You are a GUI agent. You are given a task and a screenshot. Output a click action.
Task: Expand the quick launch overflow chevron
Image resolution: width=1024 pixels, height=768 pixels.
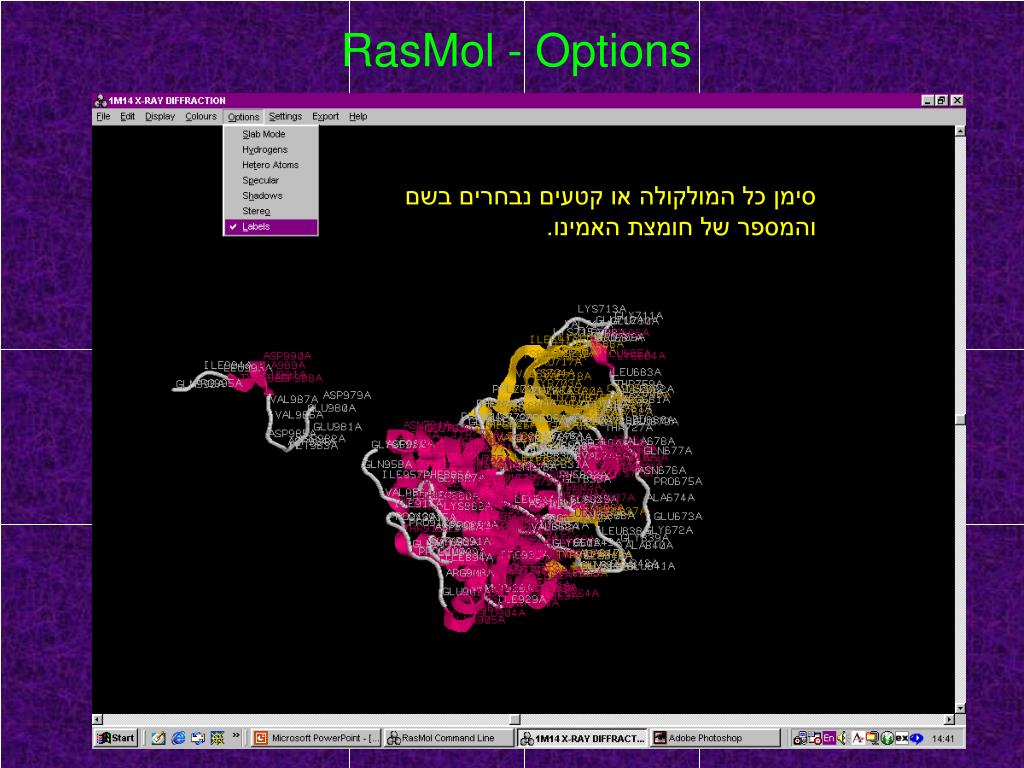click(236, 735)
